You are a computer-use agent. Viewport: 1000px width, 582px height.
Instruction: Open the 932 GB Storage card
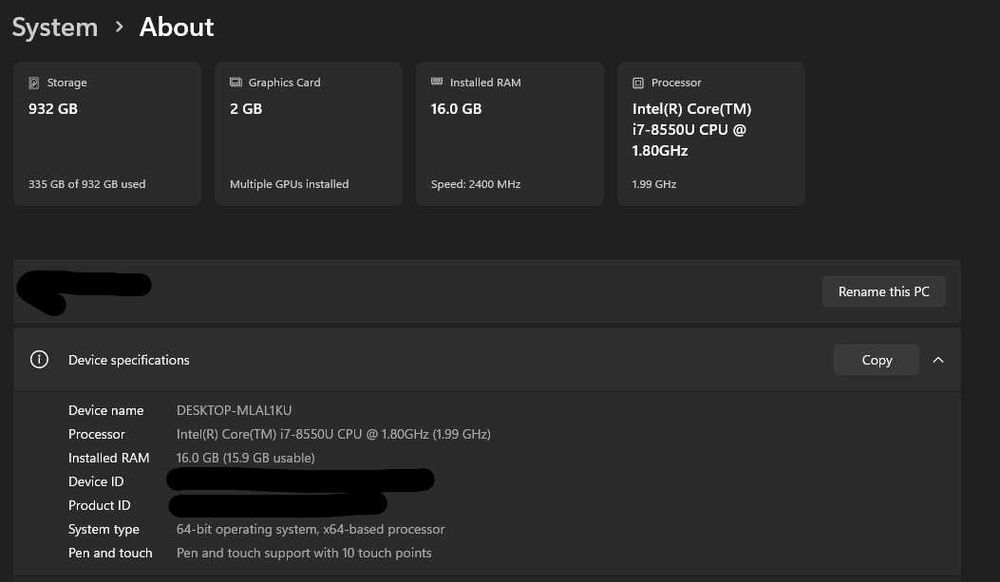point(107,134)
